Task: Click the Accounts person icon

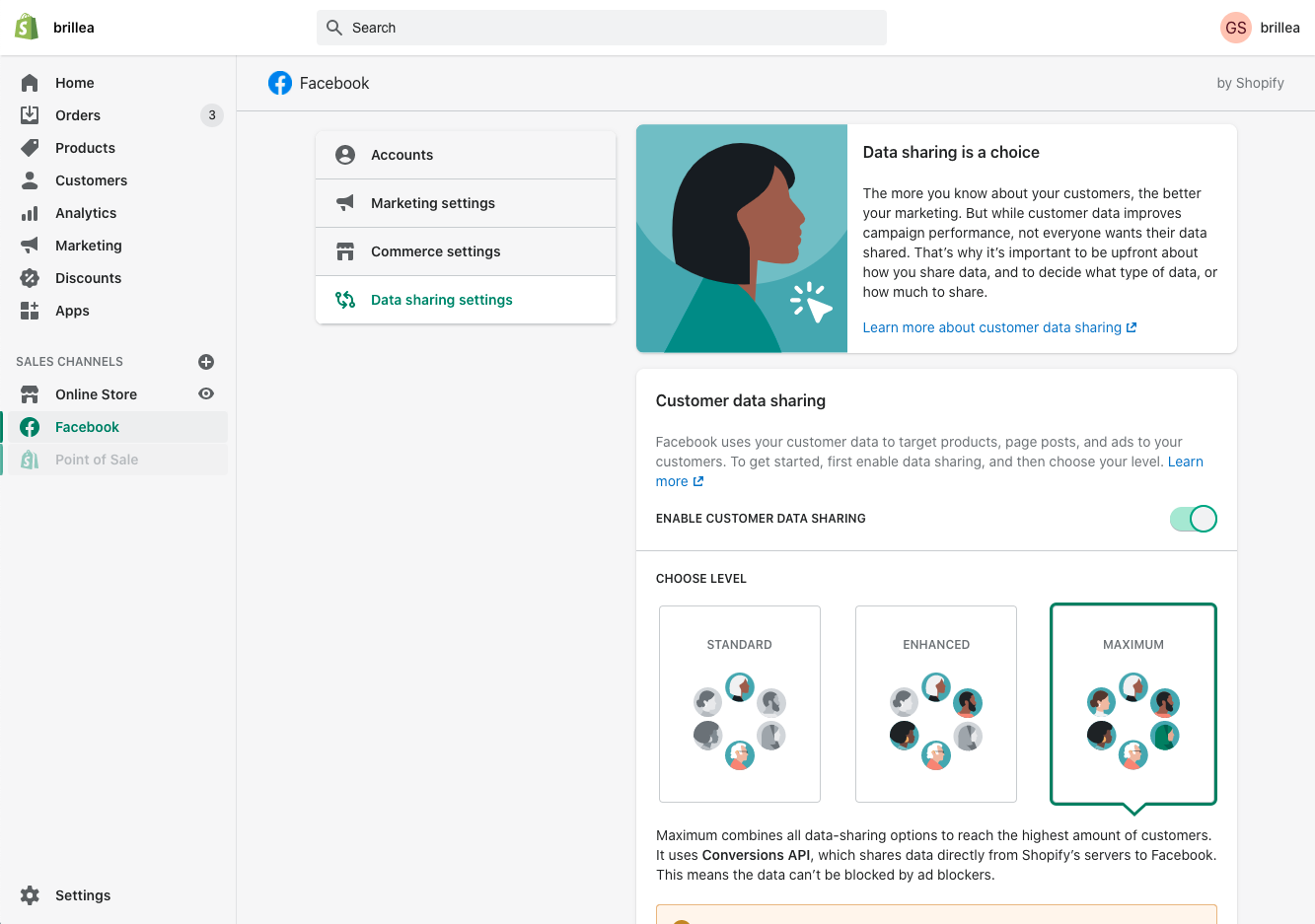Action: [345, 155]
